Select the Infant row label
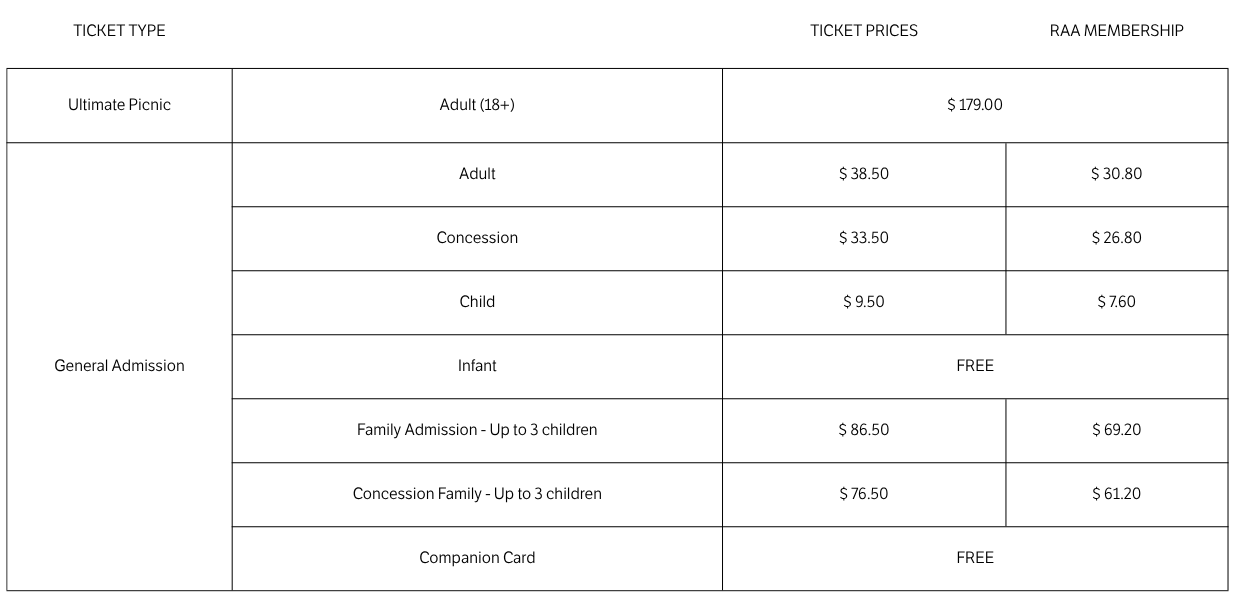 point(477,366)
